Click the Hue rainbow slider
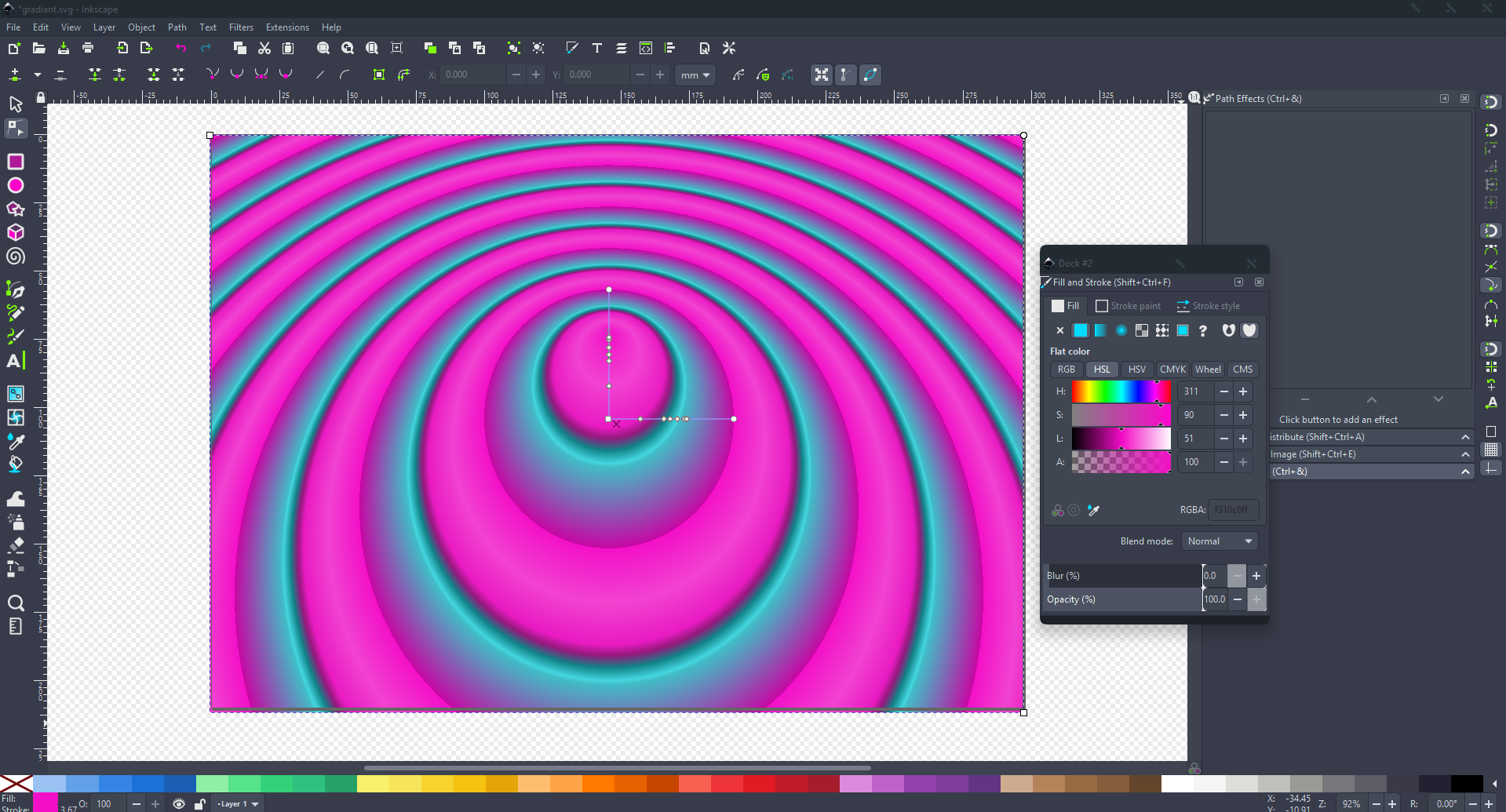Screen dimensions: 1506x812 pyautogui.click(x=1121, y=391)
